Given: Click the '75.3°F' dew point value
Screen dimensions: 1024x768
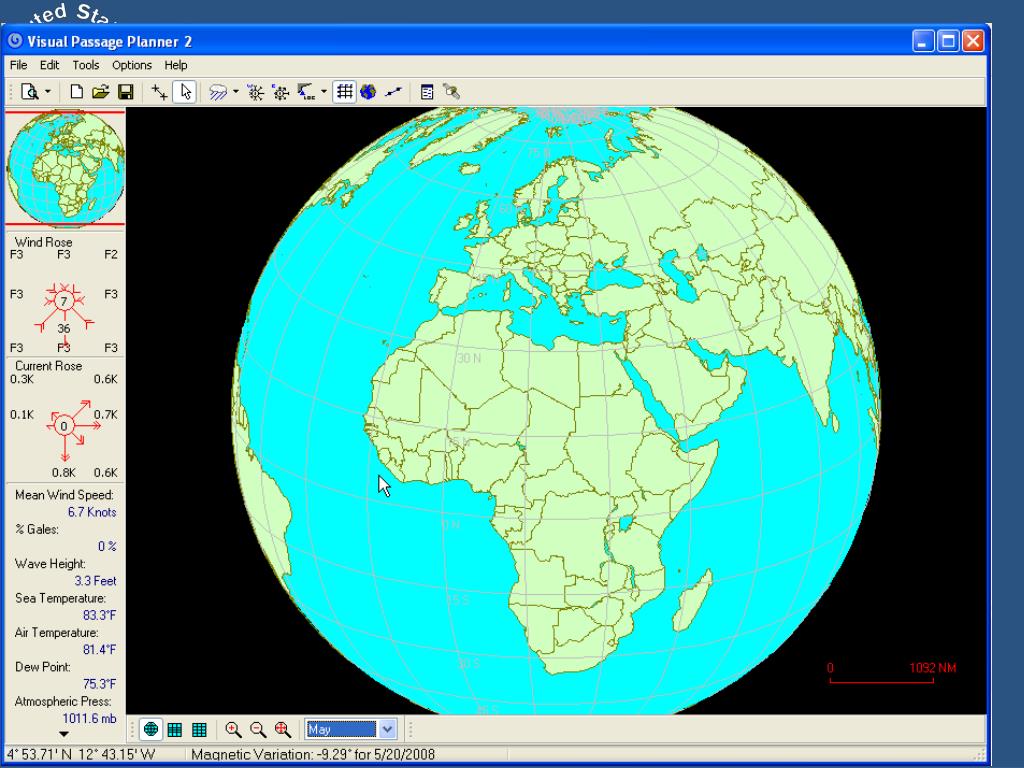Looking at the screenshot, I should click(x=99, y=684).
